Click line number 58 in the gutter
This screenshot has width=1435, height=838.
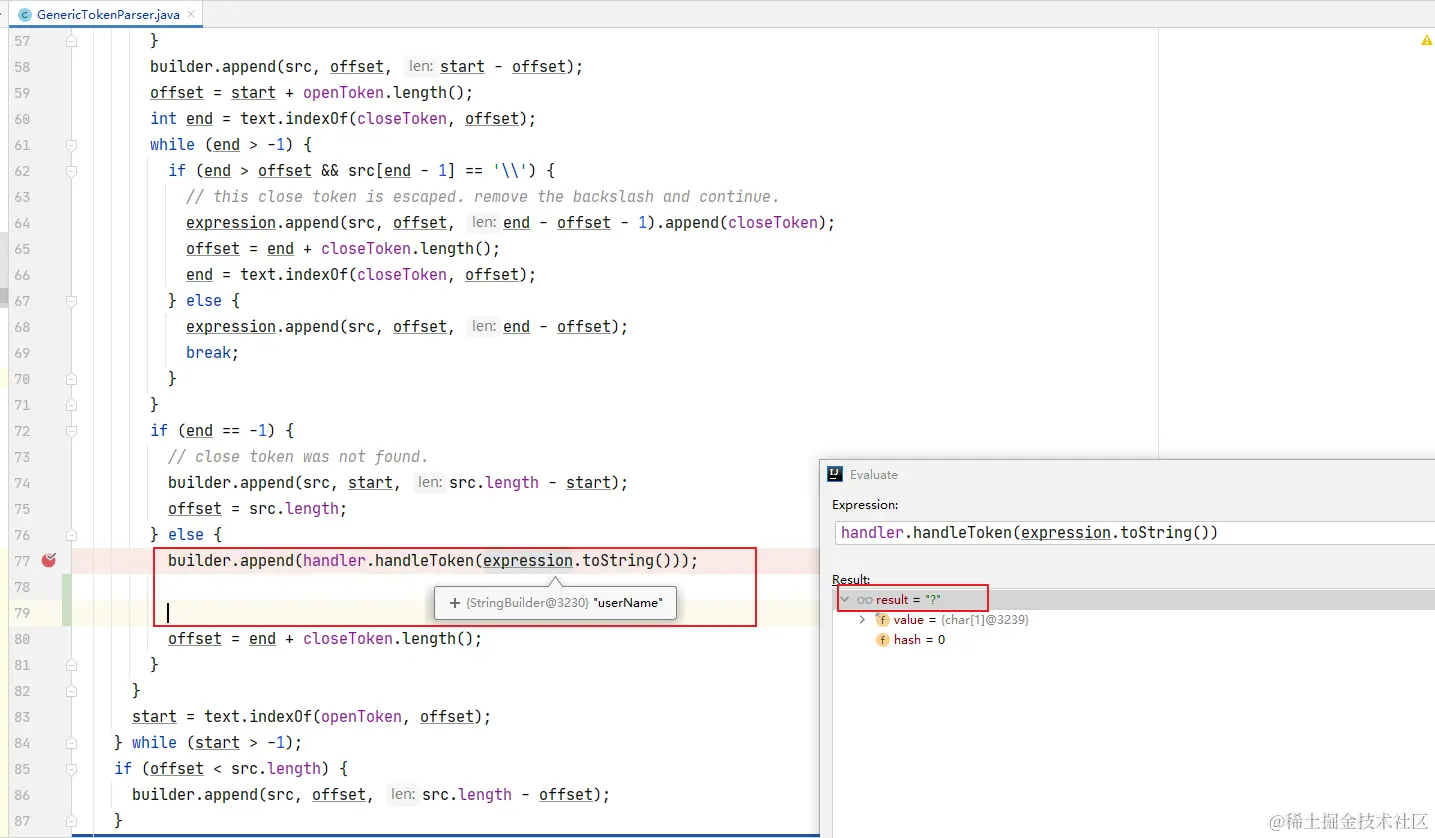click(x=22, y=67)
